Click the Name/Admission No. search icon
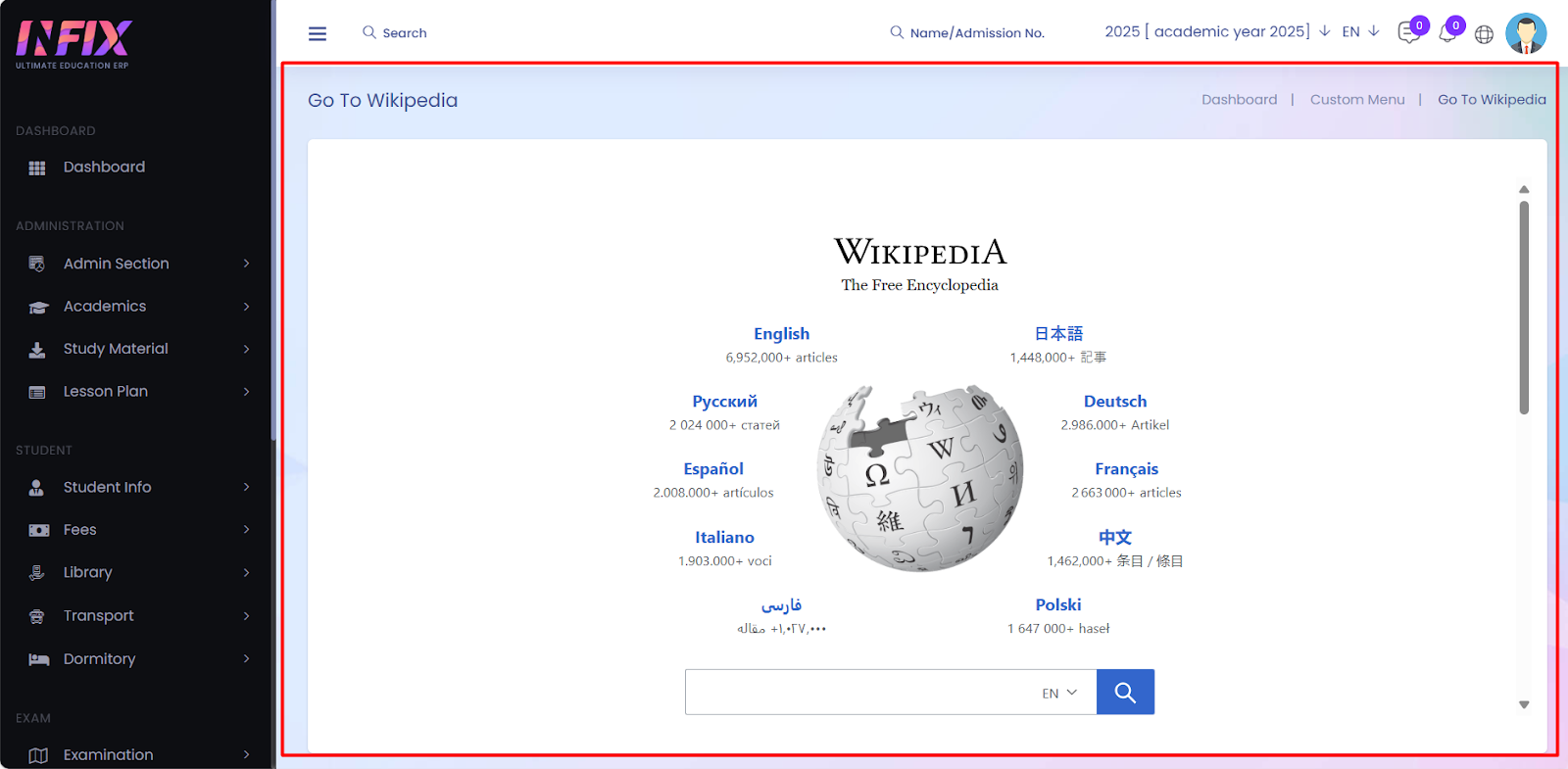Viewport: 1568px width, 769px height. pyautogui.click(x=897, y=32)
